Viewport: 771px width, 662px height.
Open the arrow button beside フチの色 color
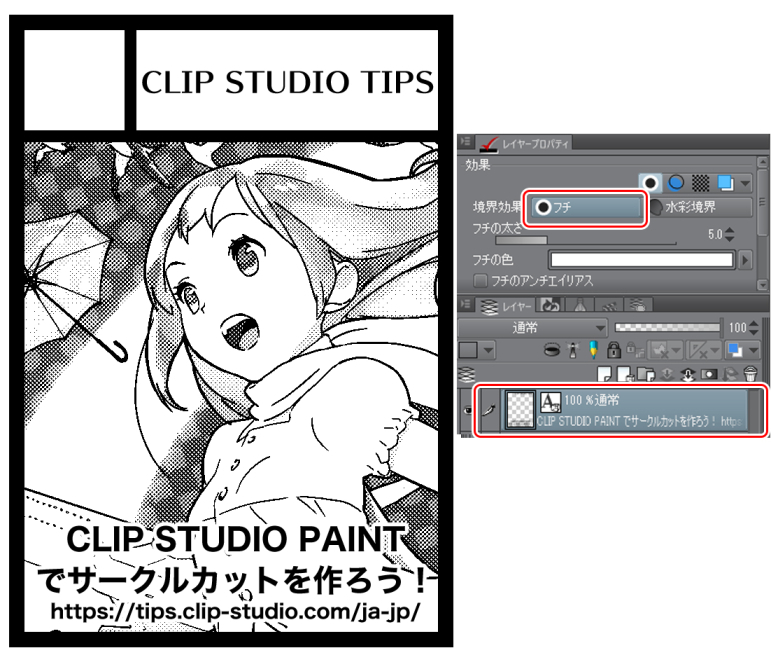[x=745, y=260]
